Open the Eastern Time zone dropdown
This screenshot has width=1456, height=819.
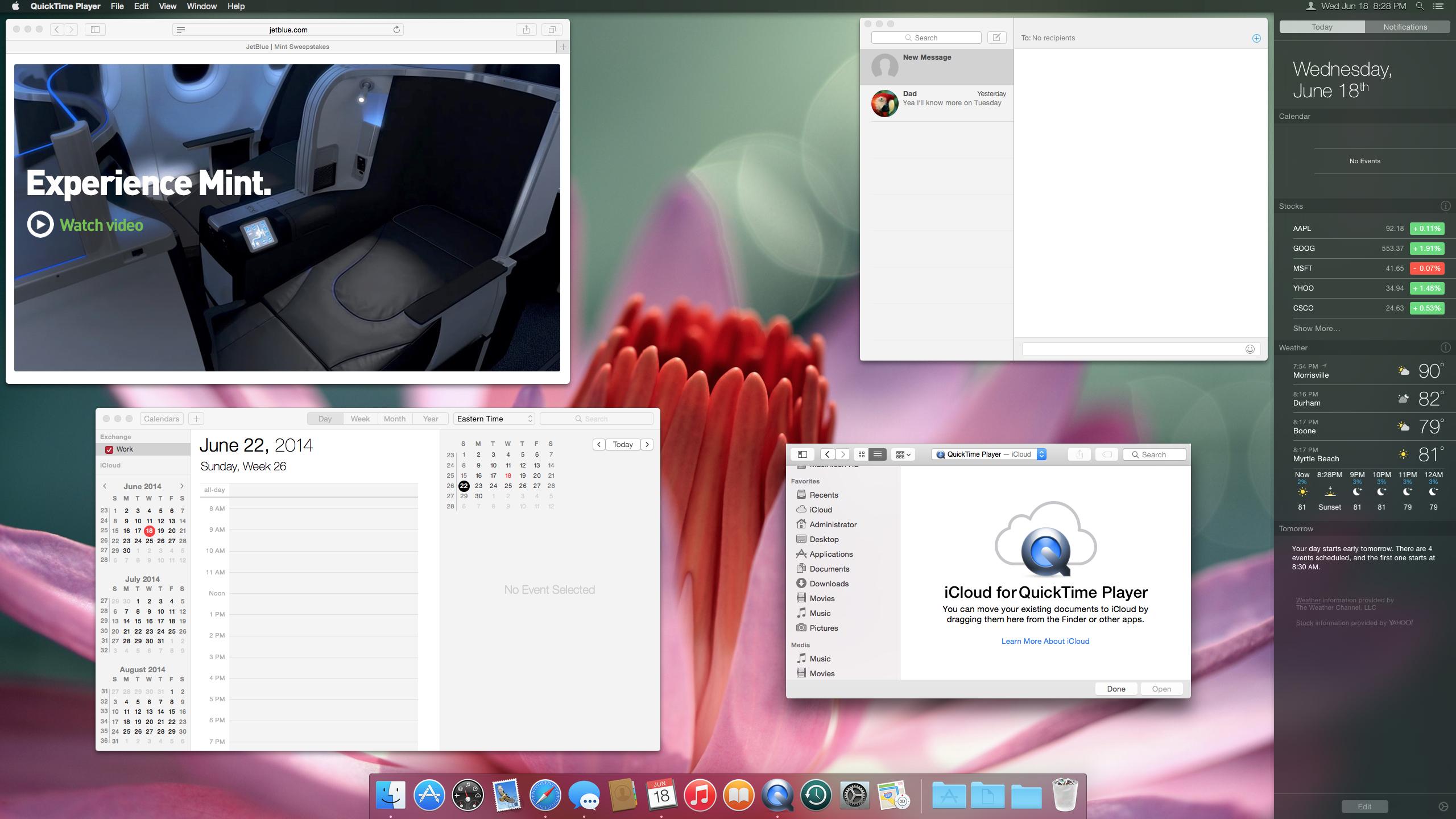494,419
